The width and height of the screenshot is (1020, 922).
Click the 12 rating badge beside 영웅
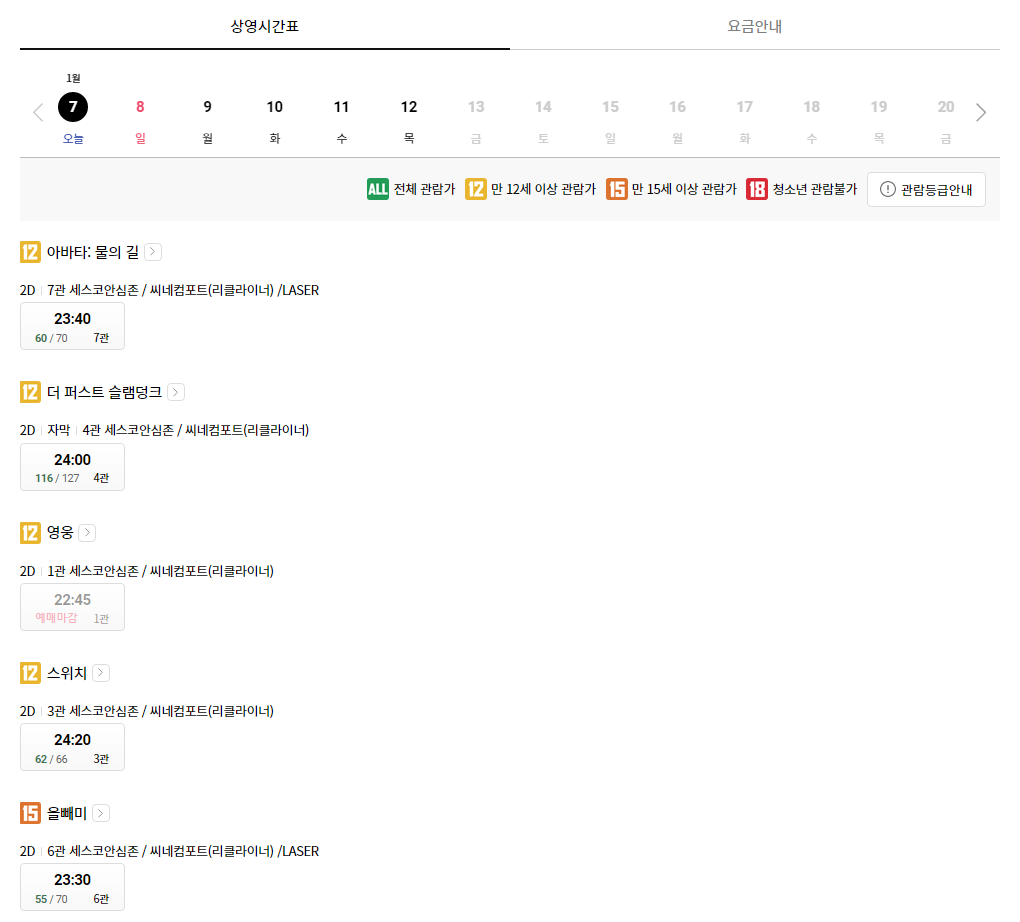pyautogui.click(x=30, y=533)
